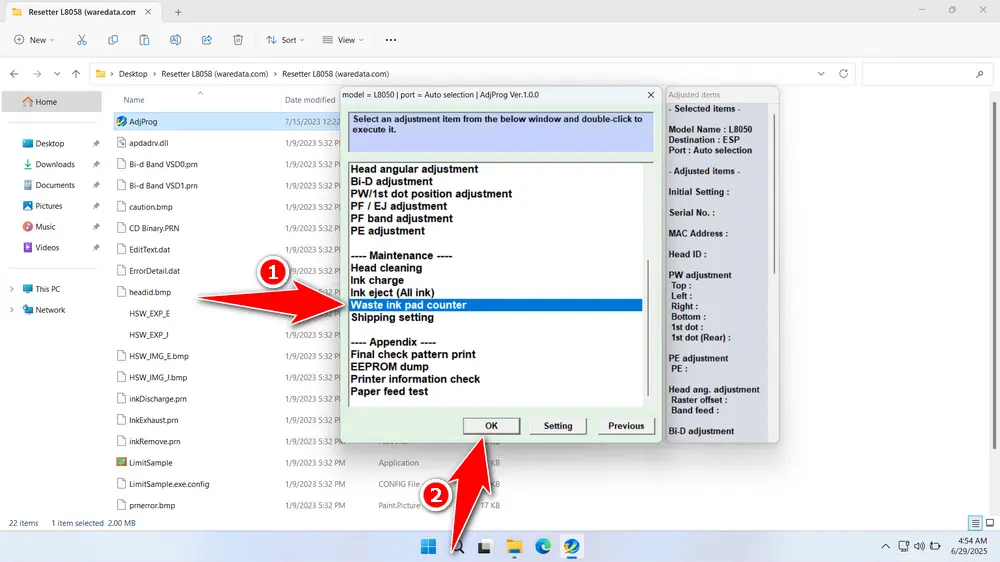Image resolution: width=1000 pixels, height=562 pixels.
Task: Open Microsoft Edge from the taskbar
Action: coord(543,547)
